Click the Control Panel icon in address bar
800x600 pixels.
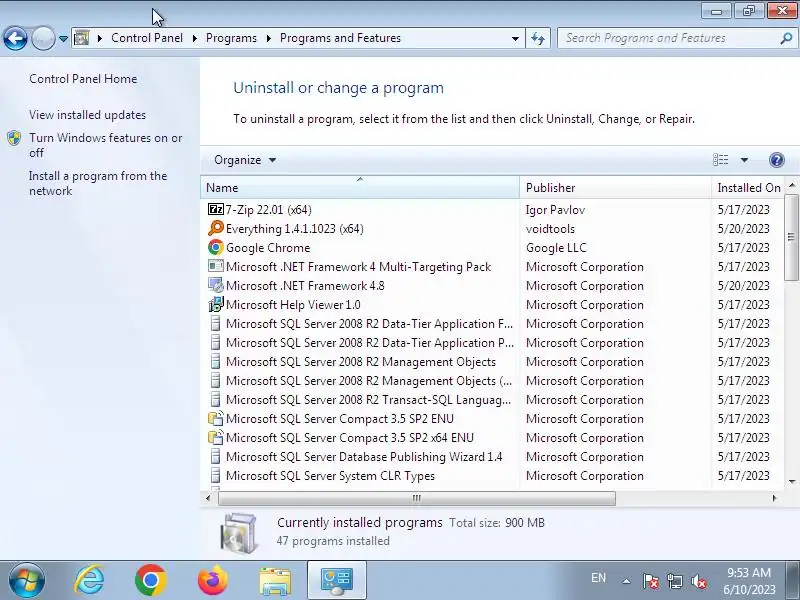(x=82, y=38)
